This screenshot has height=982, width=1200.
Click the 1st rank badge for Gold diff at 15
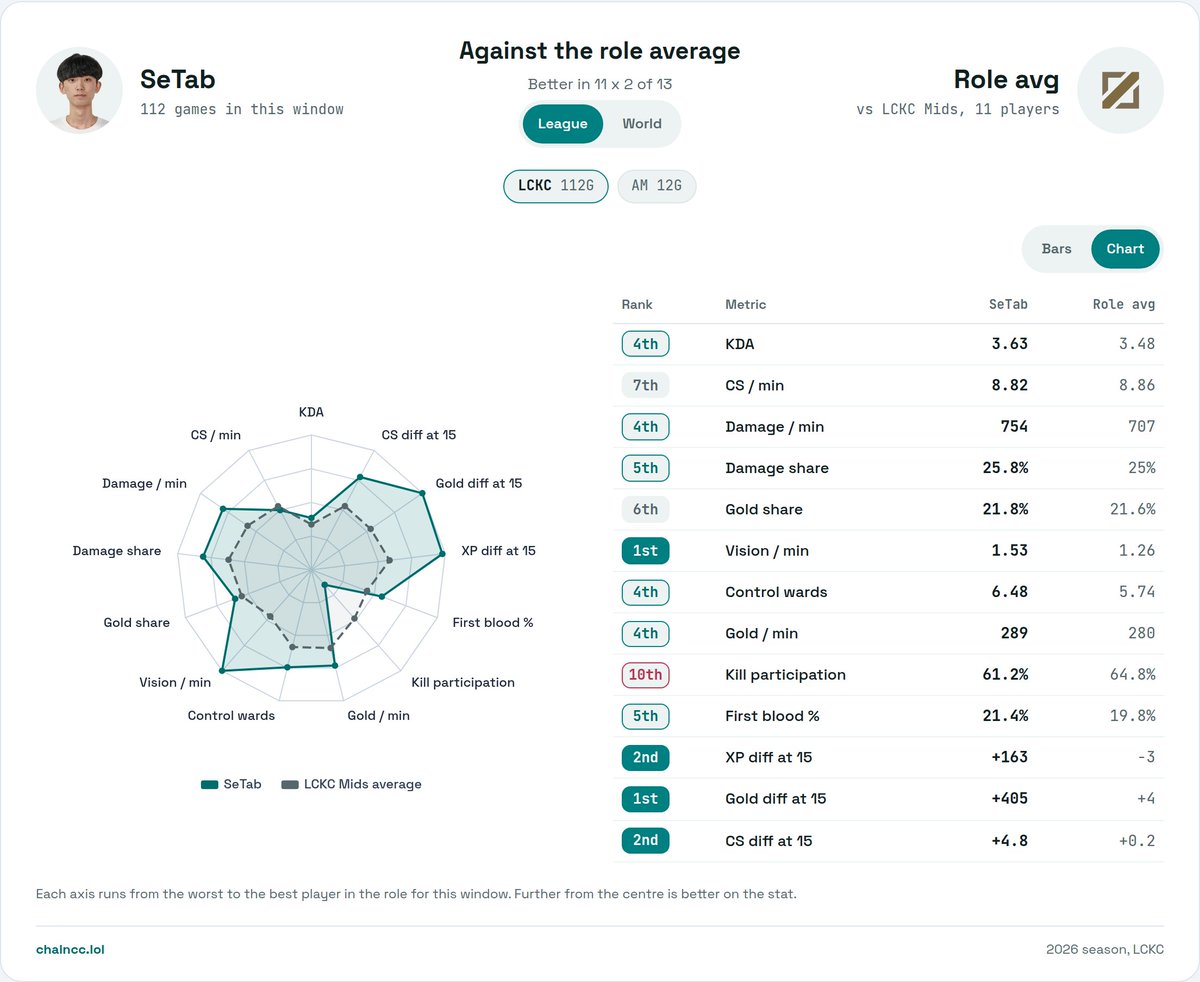[645, 799]
